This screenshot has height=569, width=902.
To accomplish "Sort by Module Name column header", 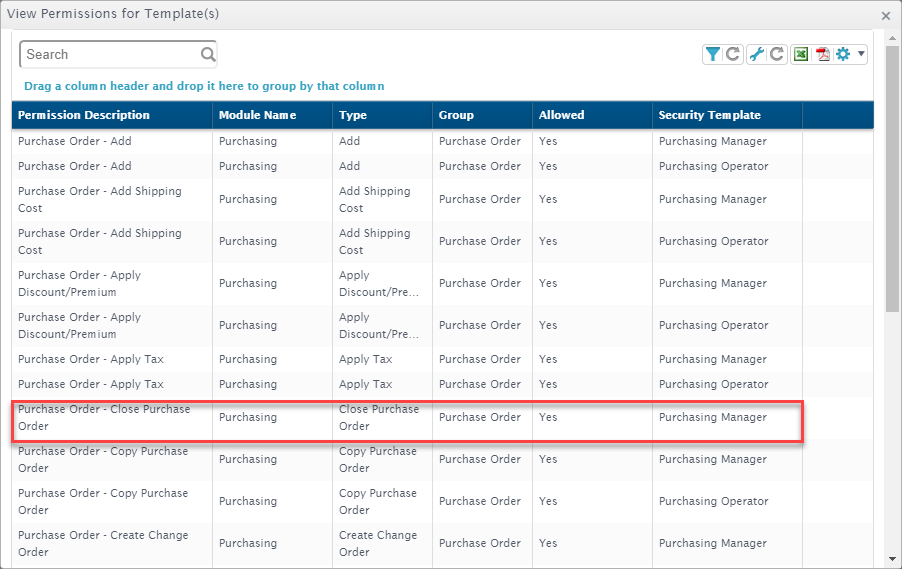I will point(257,115).
